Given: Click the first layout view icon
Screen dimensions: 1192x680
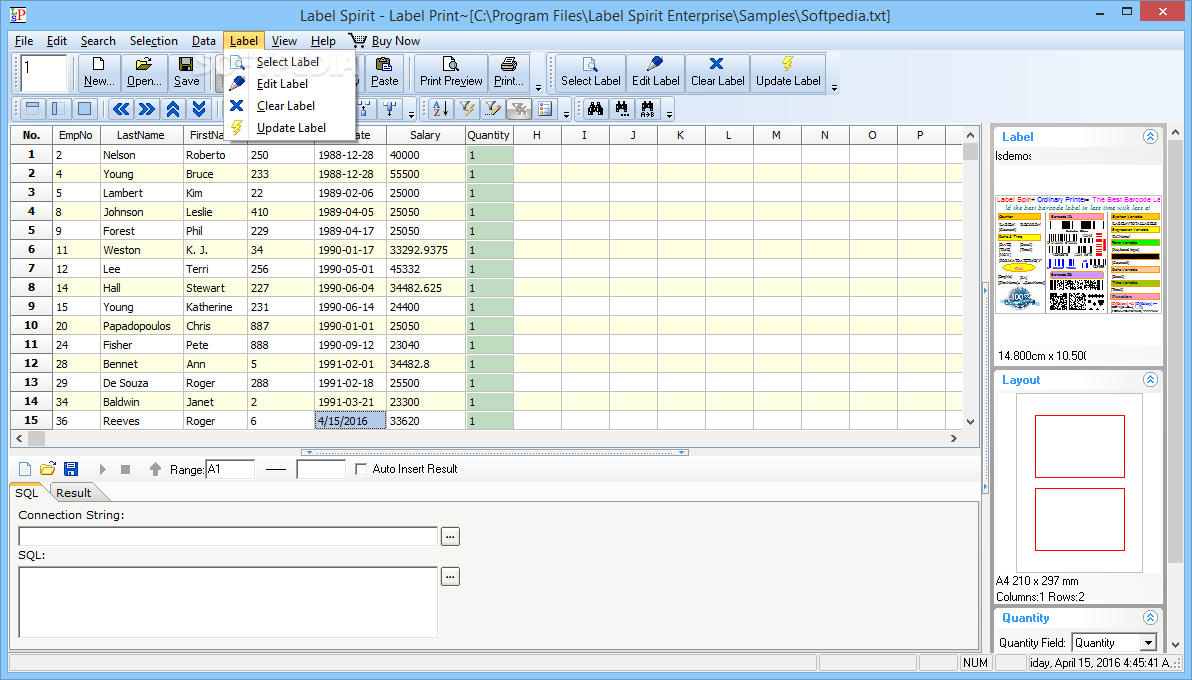Looking at the screenshot, I should tap(33, 109).
